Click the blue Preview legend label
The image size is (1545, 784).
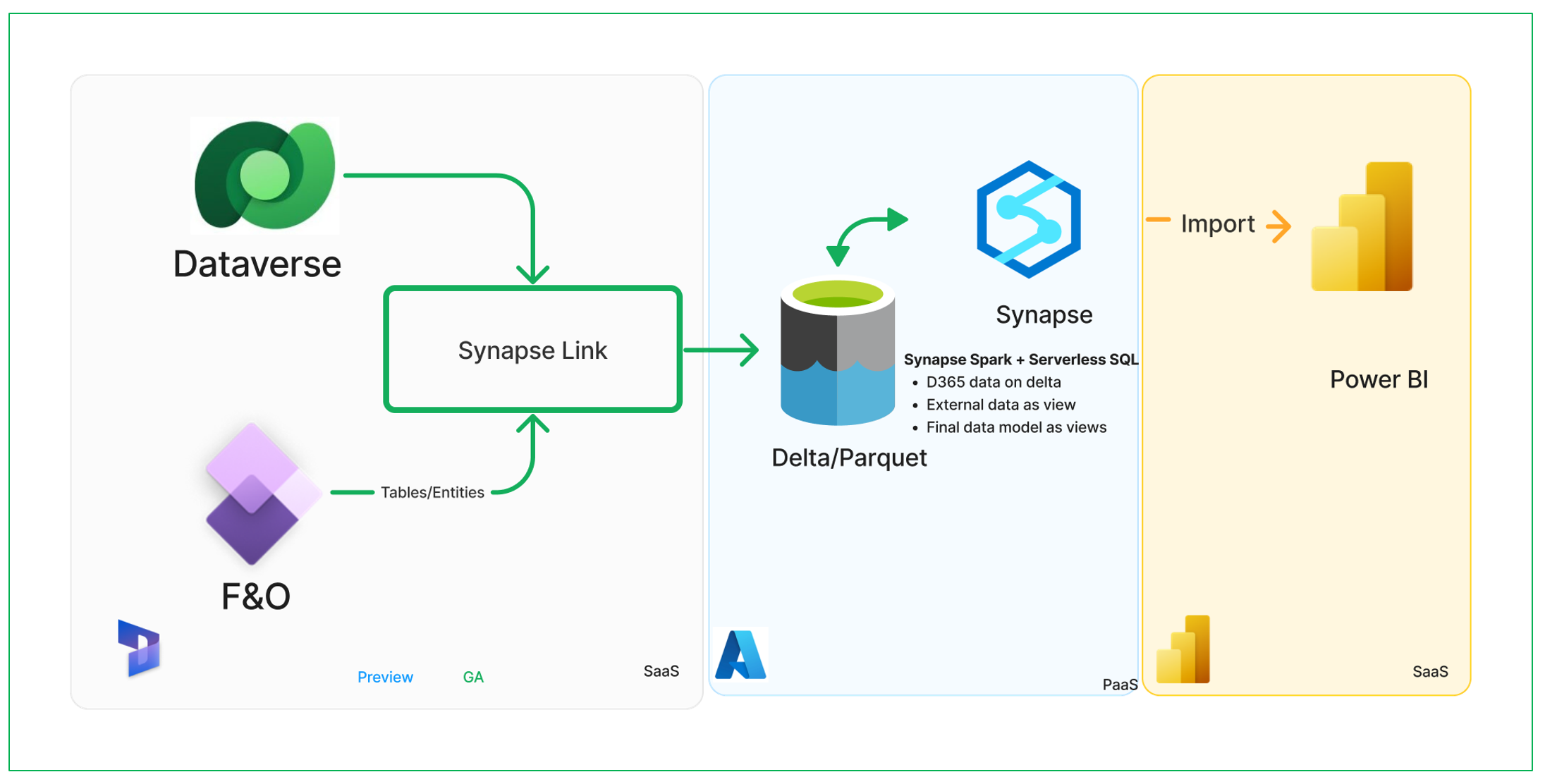(x=385, y=677)
